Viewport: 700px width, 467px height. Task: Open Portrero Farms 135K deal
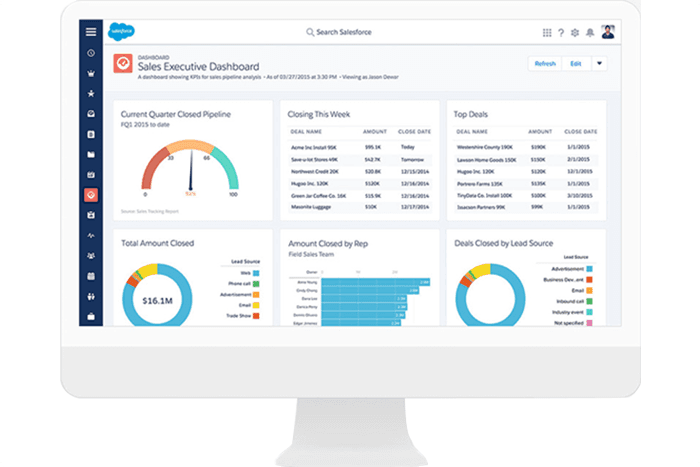pyautogui.click(x=480, y=183)
